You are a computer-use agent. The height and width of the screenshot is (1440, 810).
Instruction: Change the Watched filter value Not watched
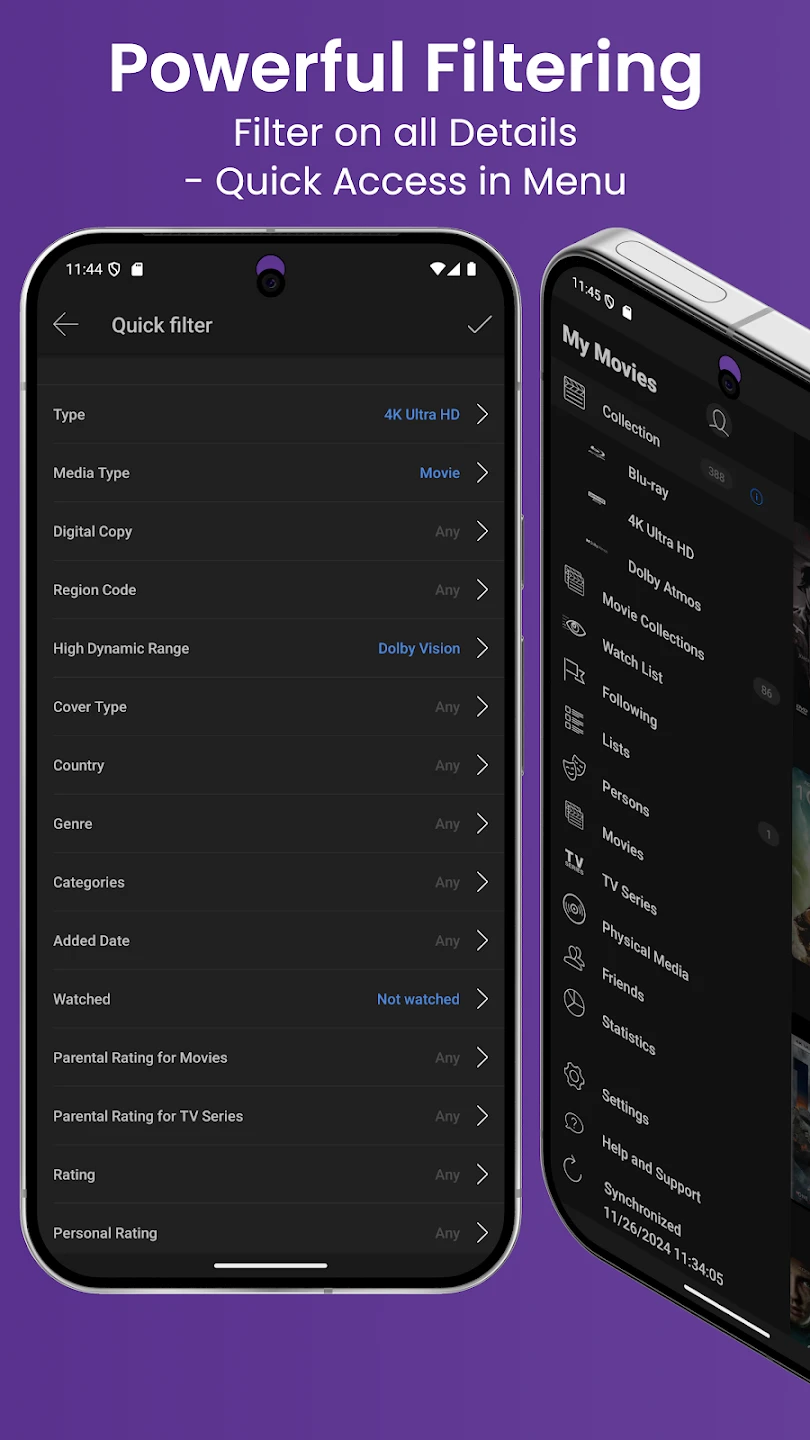(418, 999)
